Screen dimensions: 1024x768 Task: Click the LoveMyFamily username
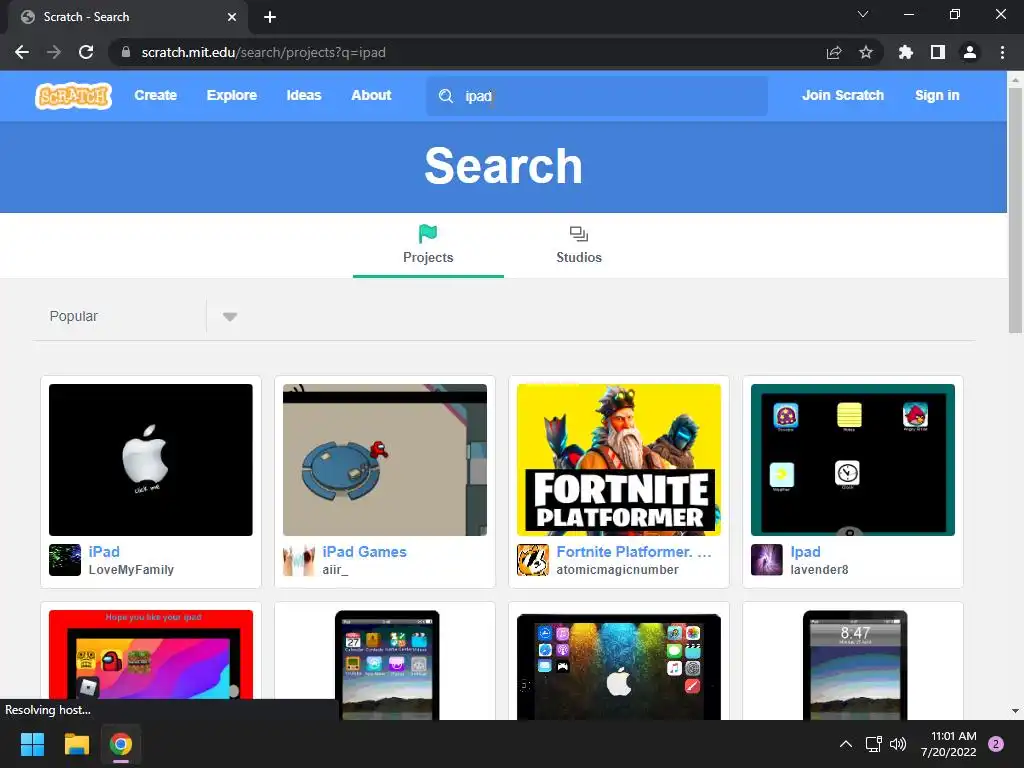[131, 569]
